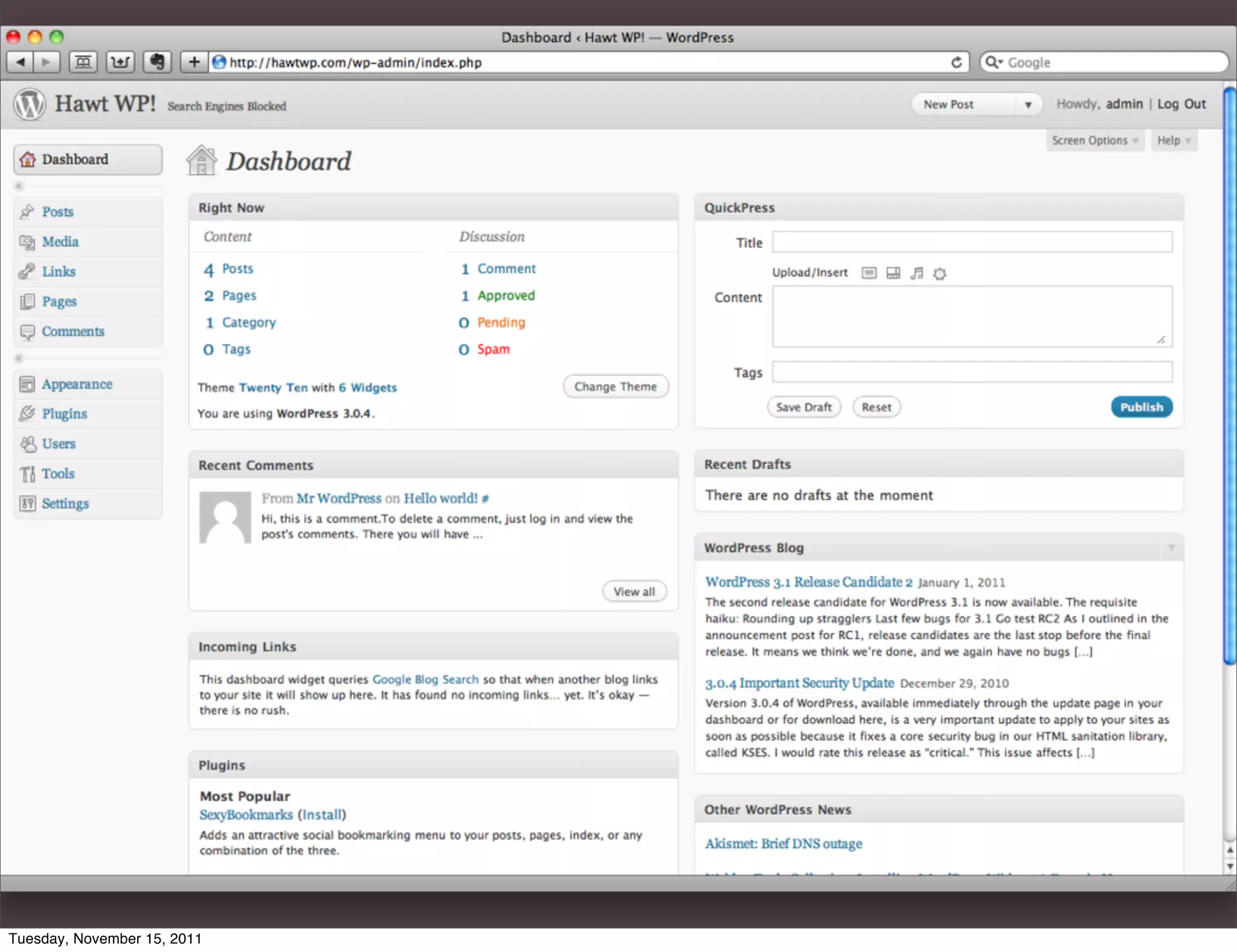1237x952 pixels.
Task: Collapse the WordPress Blog widget arrow
Action: [x=1171, y=548]
